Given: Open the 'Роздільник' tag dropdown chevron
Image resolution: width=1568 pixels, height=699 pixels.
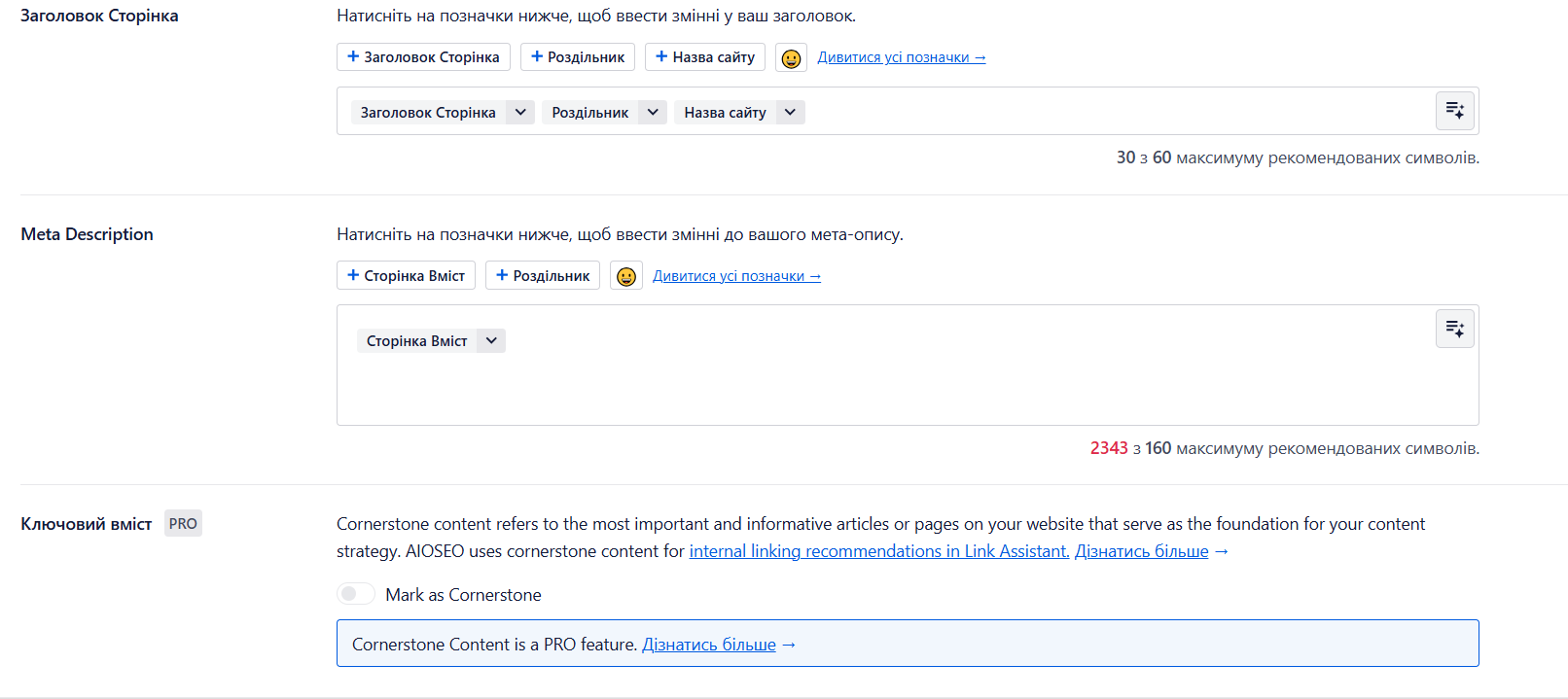Looking at the screenshot, I should (x=653, y=113).
